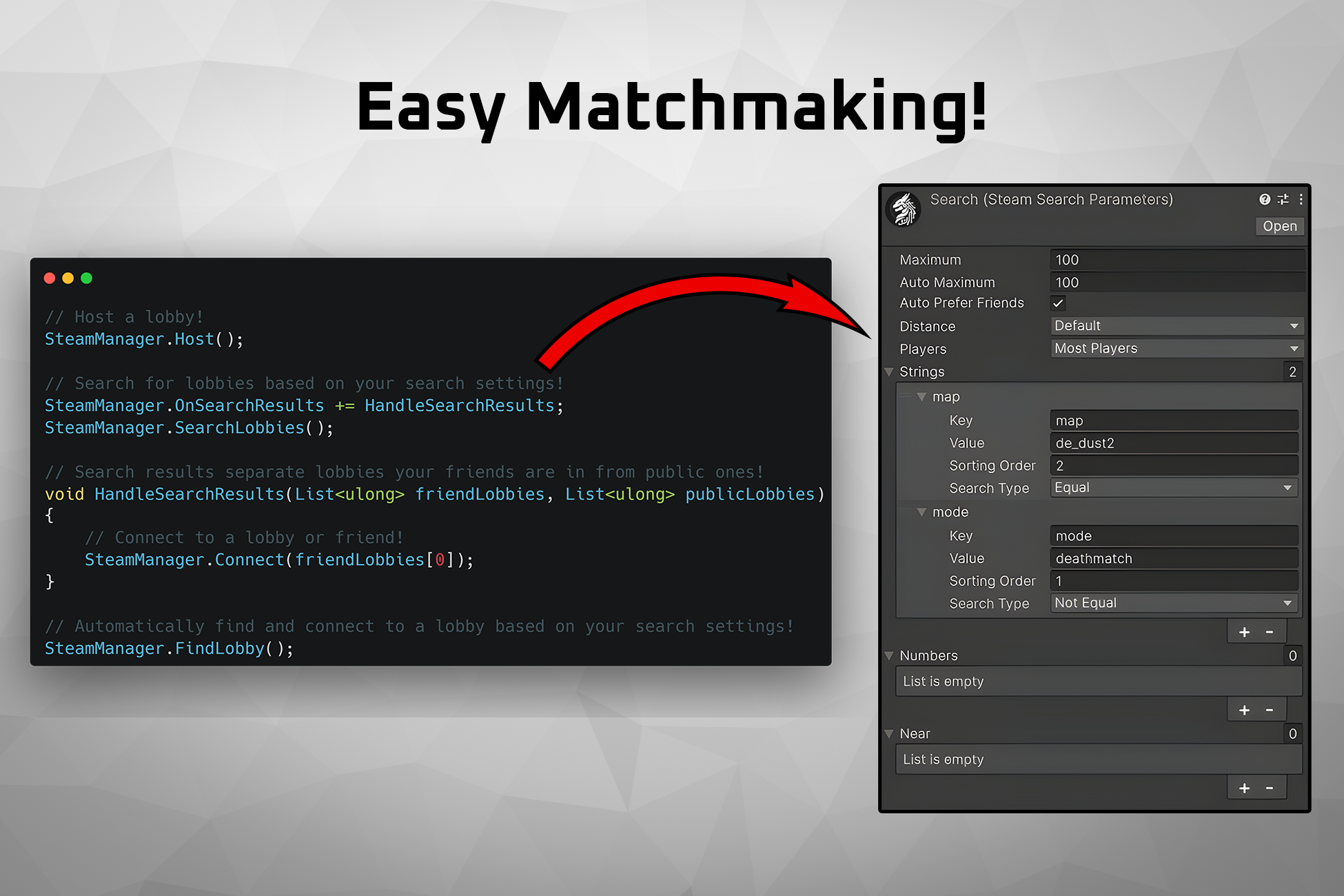The image size is (1344, 896).
Task: Collapse the mode foldout
Action: coord(922,512)
